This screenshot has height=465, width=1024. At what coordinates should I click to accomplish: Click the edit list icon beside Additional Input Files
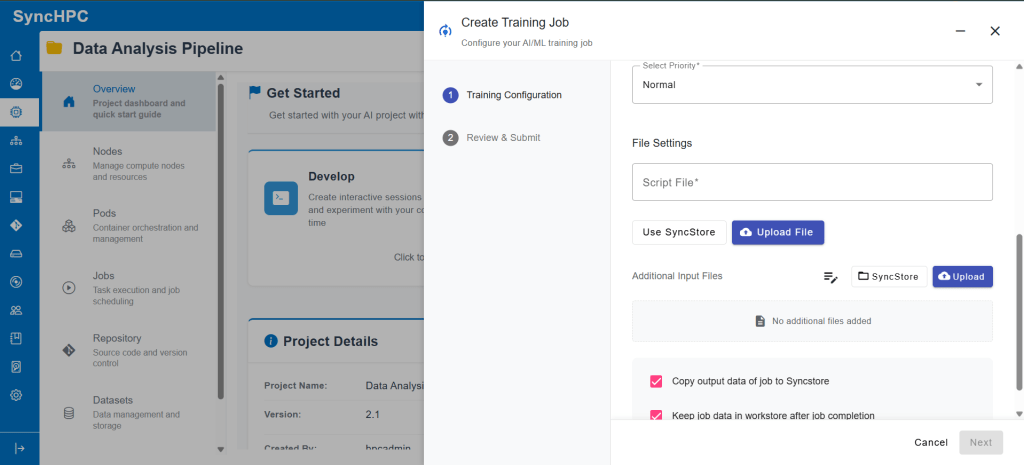point(830,277)
